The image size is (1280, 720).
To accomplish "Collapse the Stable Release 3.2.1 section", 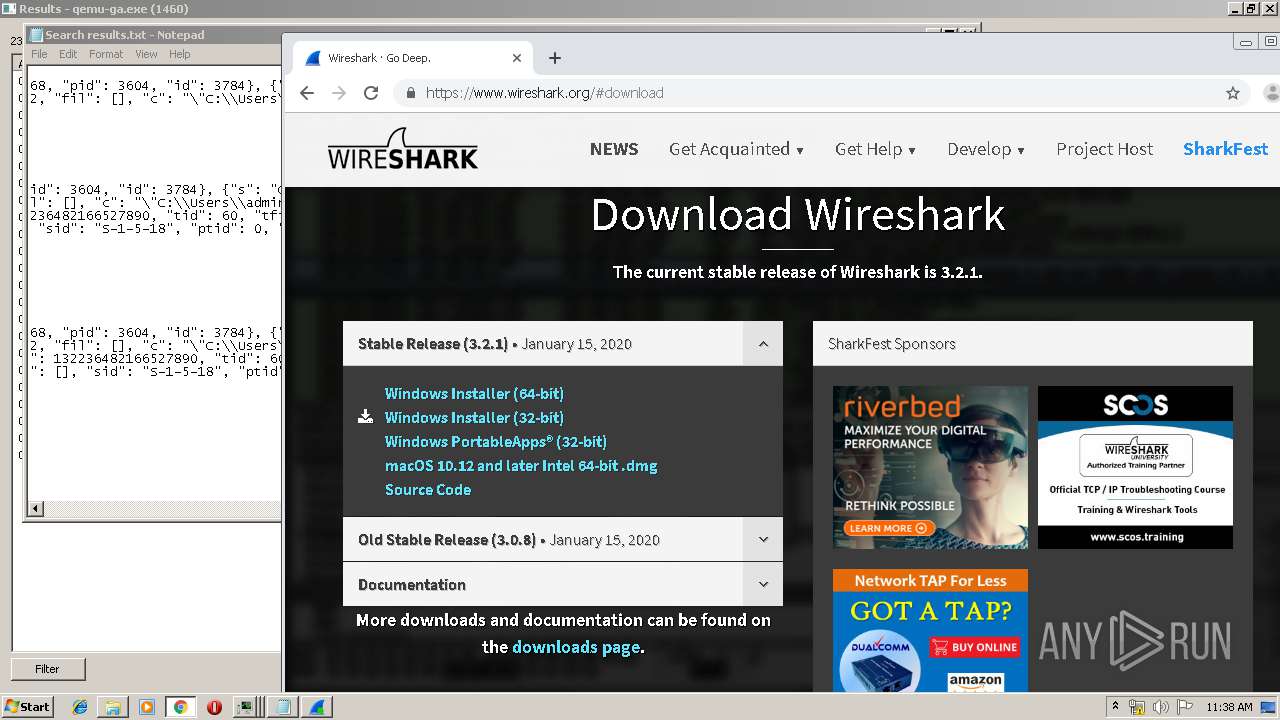I will click(x=763, y=344).
